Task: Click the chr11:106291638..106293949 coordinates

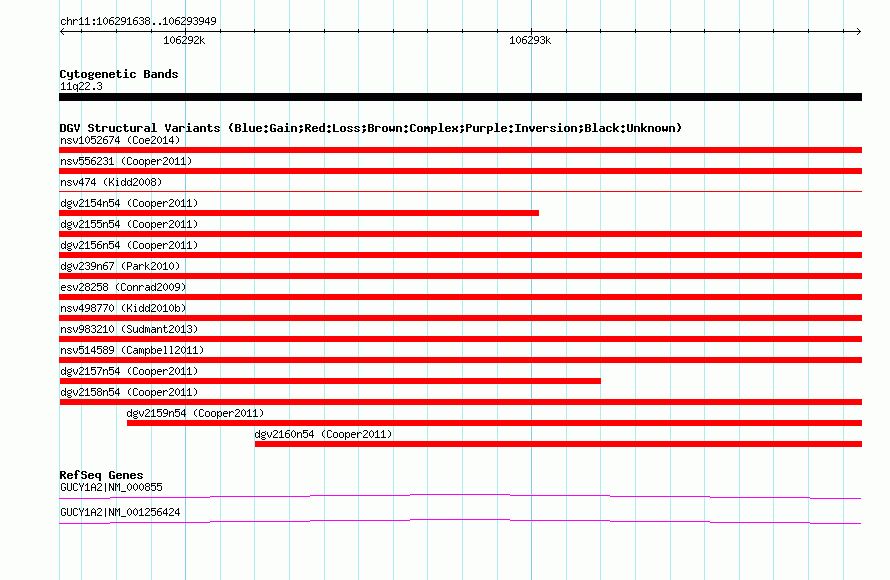Action: coord(138,21)
